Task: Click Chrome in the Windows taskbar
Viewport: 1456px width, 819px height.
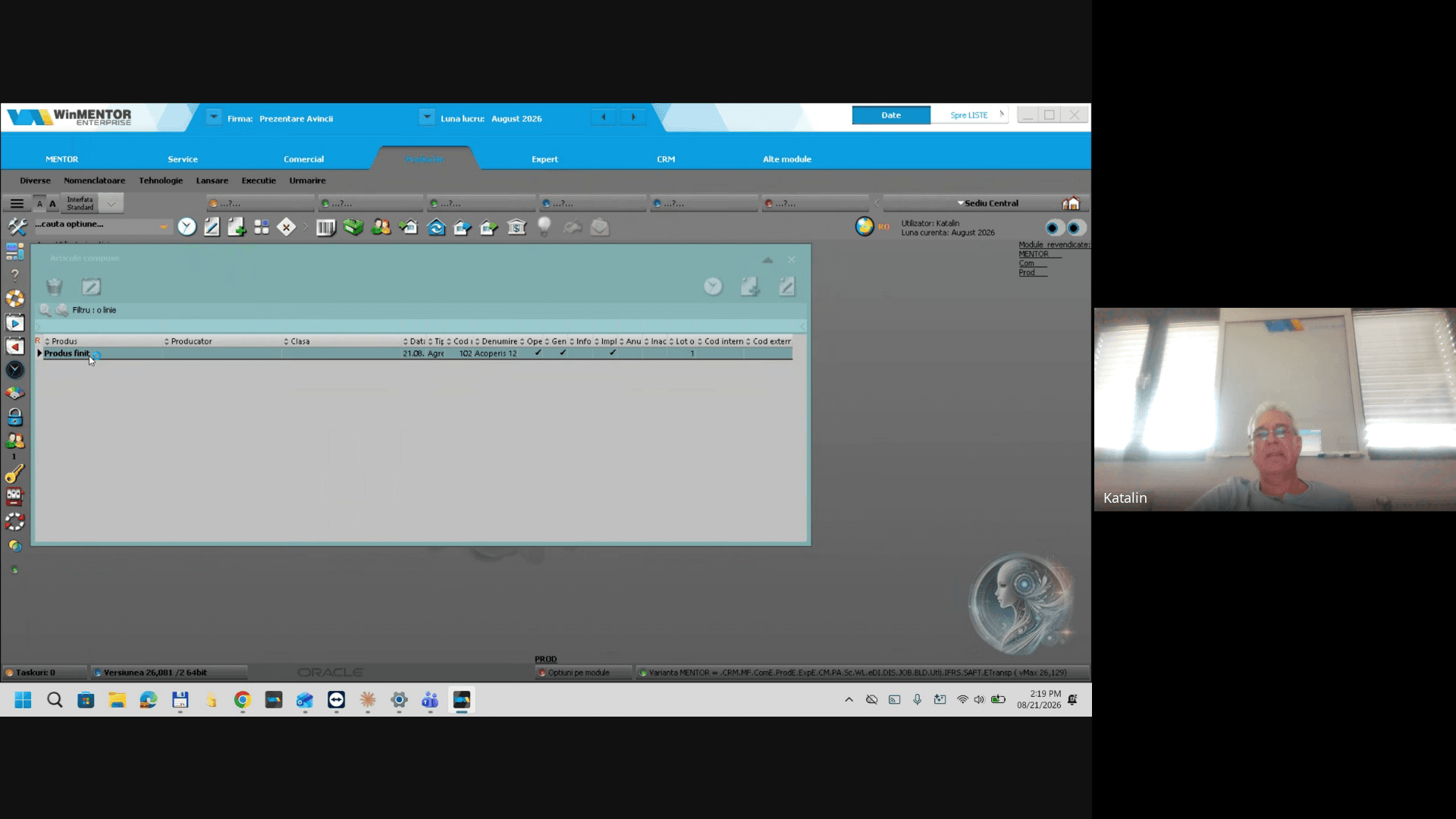Action: click(242, 700)
